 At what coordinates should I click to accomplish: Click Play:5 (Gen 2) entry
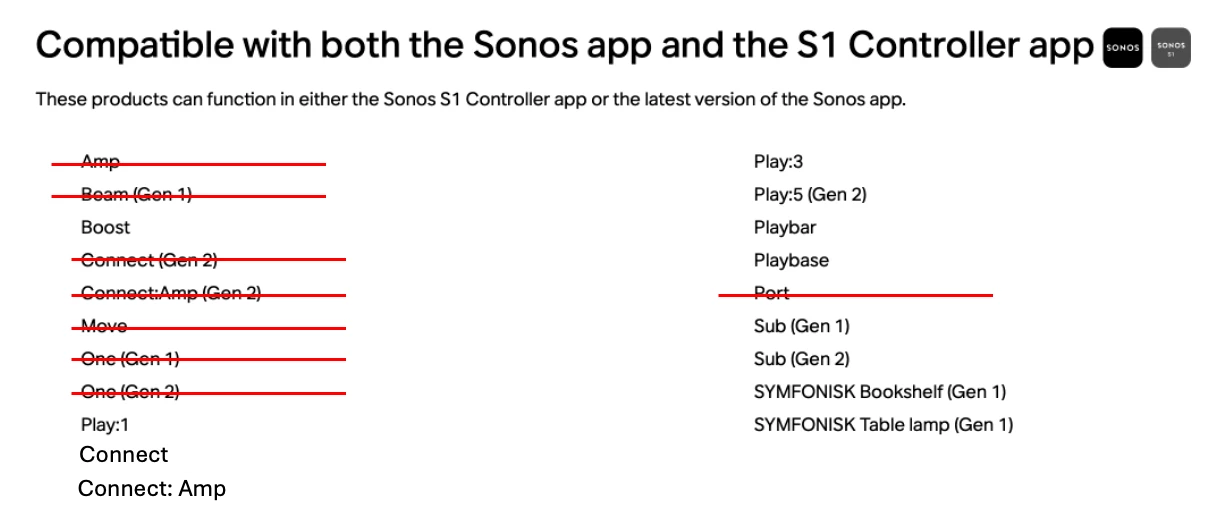810,194
